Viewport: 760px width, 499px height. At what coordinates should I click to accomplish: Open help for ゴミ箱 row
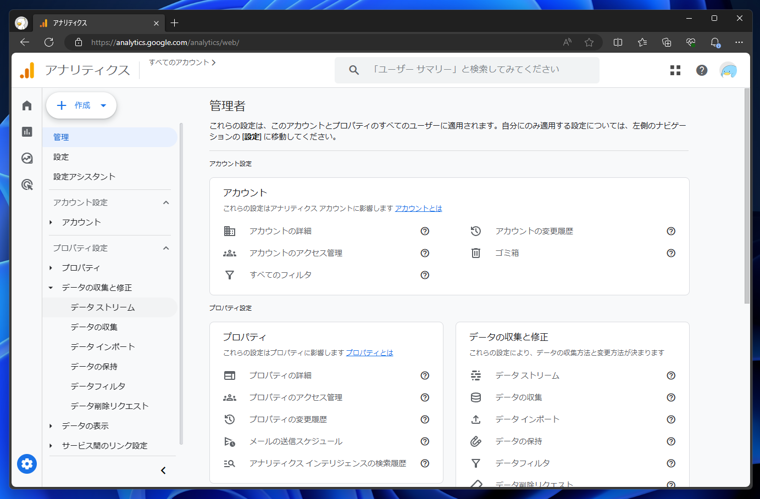click(671, 253)
